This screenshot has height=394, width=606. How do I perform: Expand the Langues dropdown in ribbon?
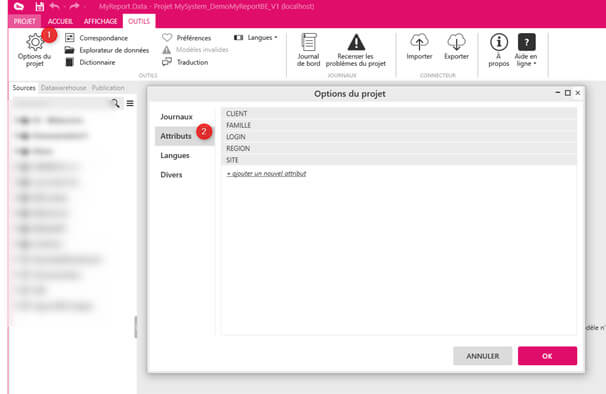tap(256, 38)
